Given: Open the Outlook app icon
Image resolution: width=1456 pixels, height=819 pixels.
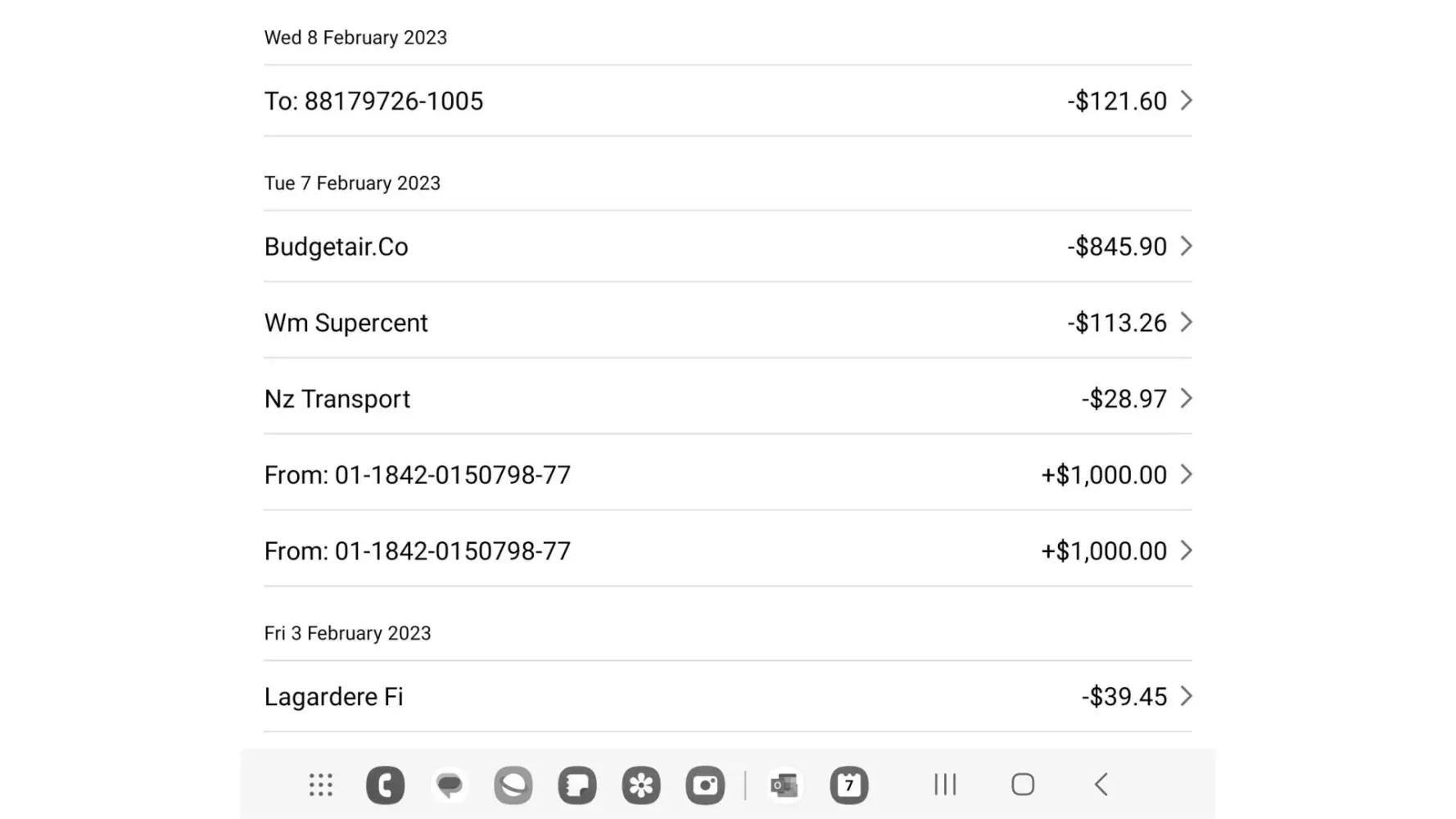Looking at the screenshot, I should (785, 785).
